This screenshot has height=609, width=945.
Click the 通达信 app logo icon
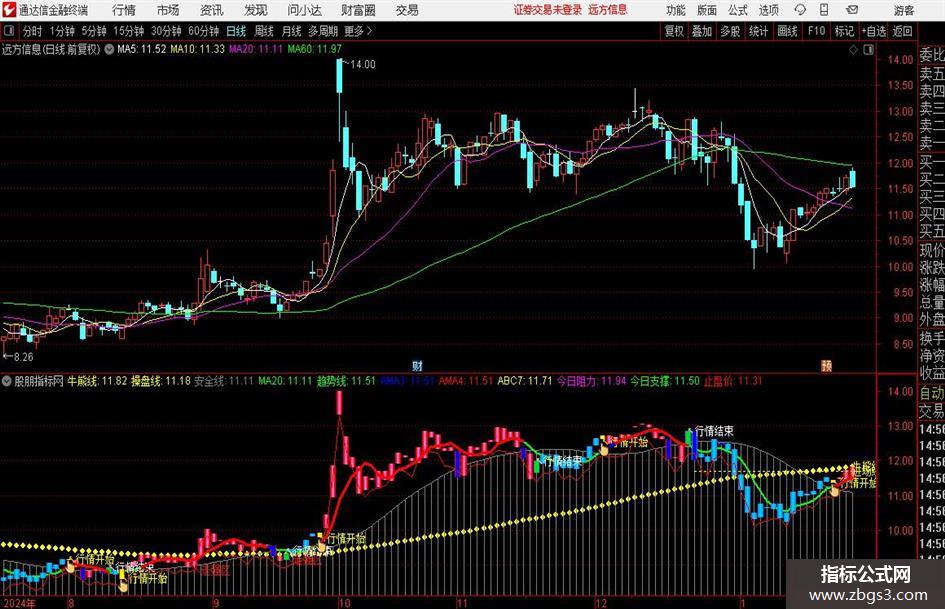coord(8,10)
